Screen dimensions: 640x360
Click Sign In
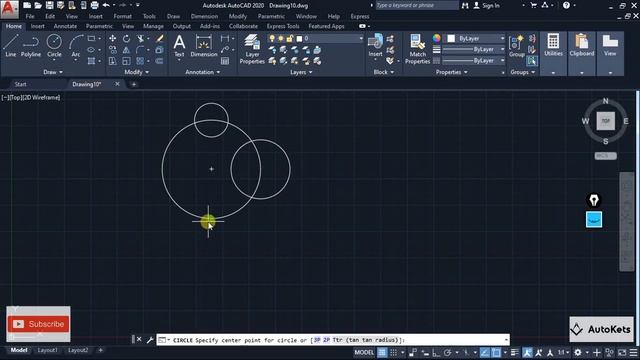(486, 5)
